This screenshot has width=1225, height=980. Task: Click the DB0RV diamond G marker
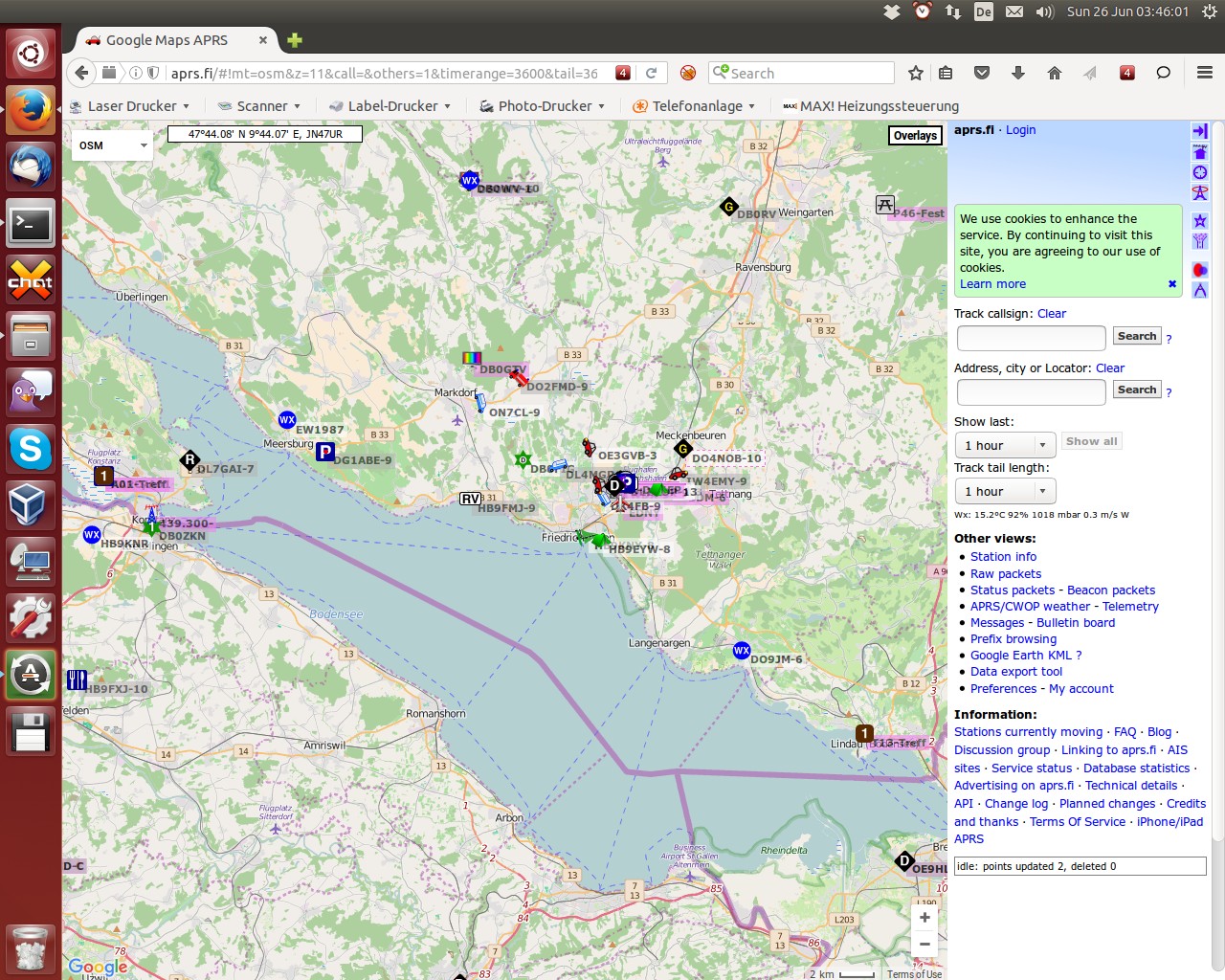pos(728,206)
